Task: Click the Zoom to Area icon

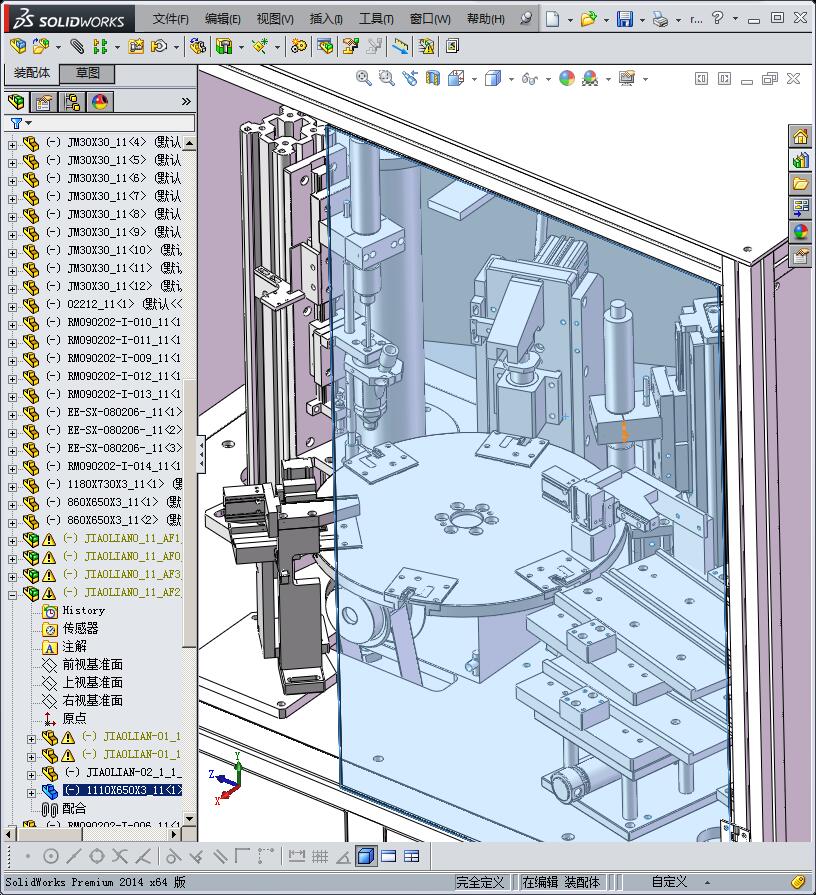Action: [x=386, y=78]
